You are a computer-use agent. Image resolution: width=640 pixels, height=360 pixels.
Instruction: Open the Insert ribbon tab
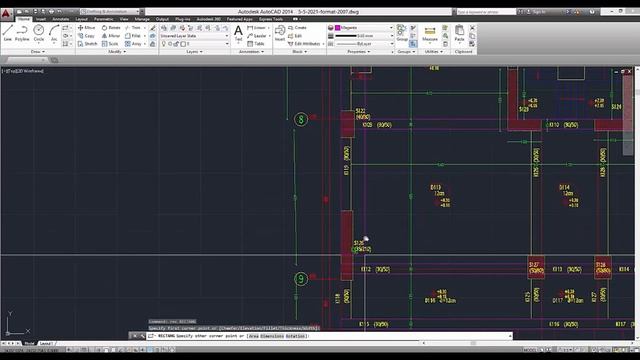point(41,19)
